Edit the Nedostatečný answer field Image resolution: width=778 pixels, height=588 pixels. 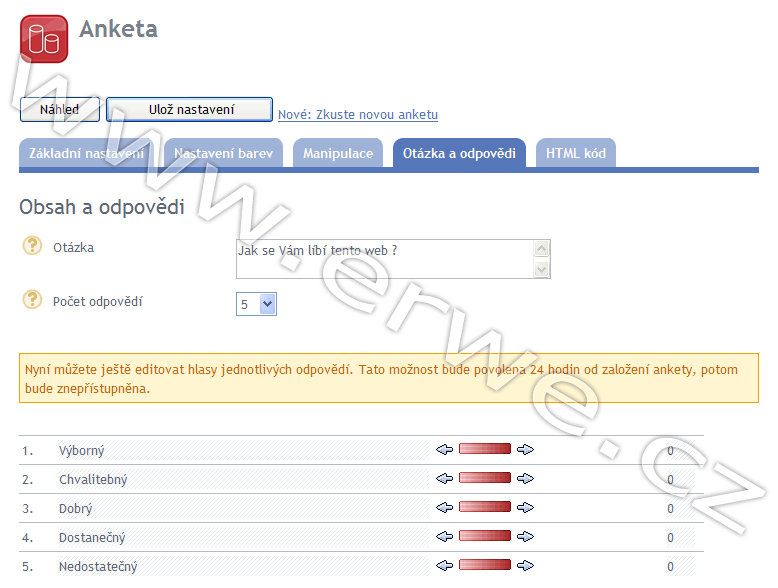243,566
